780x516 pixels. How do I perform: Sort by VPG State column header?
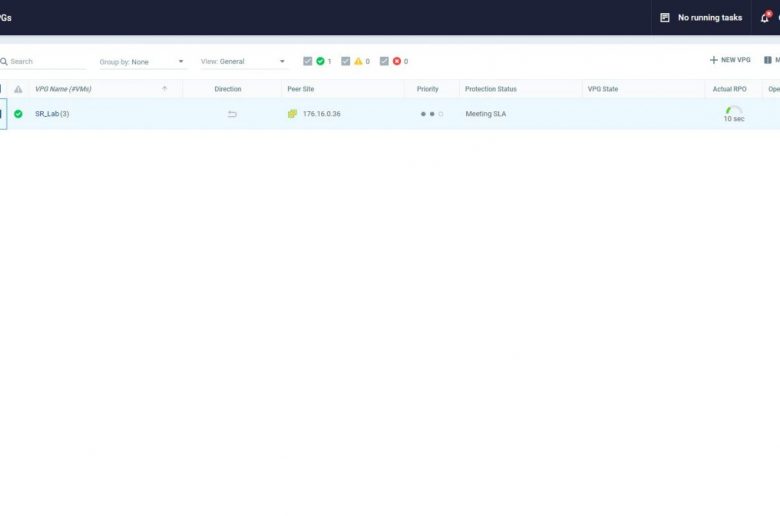click(603, 89)
